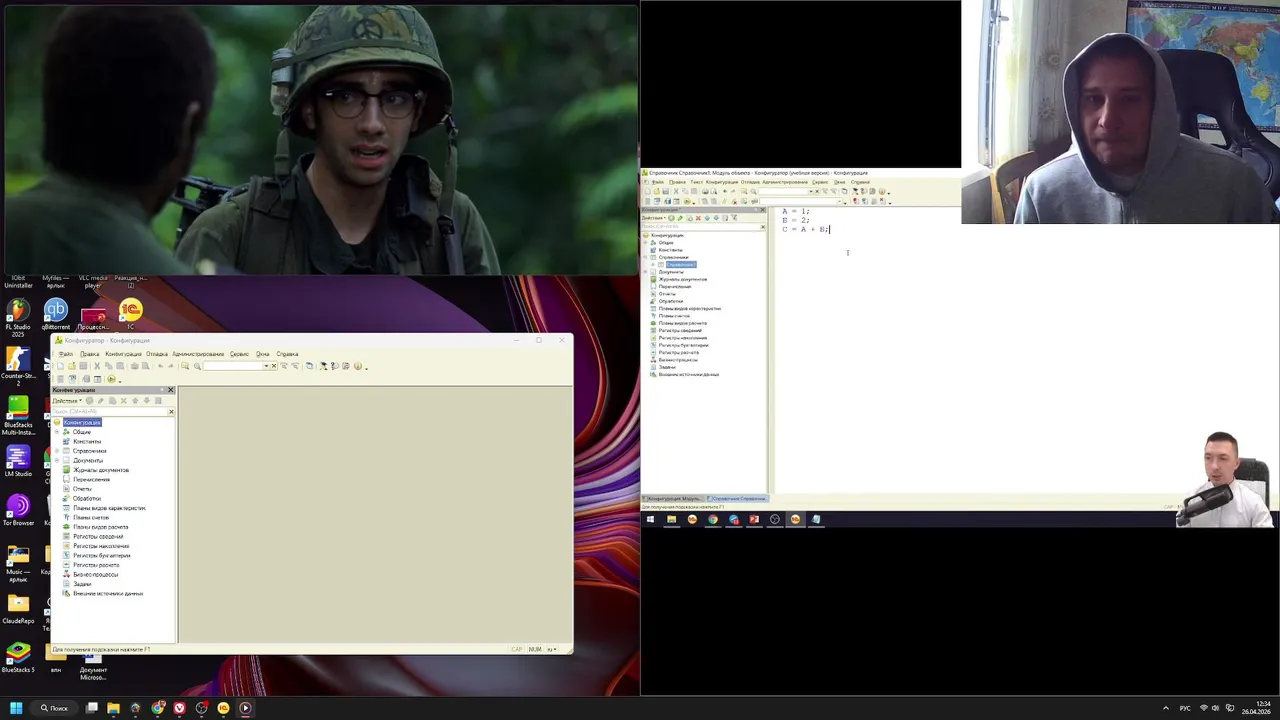Image resolution: width=1280 pixels, height=720 pixels.
Task: Open Google Chrome from the taskbar
Action: 158,708
